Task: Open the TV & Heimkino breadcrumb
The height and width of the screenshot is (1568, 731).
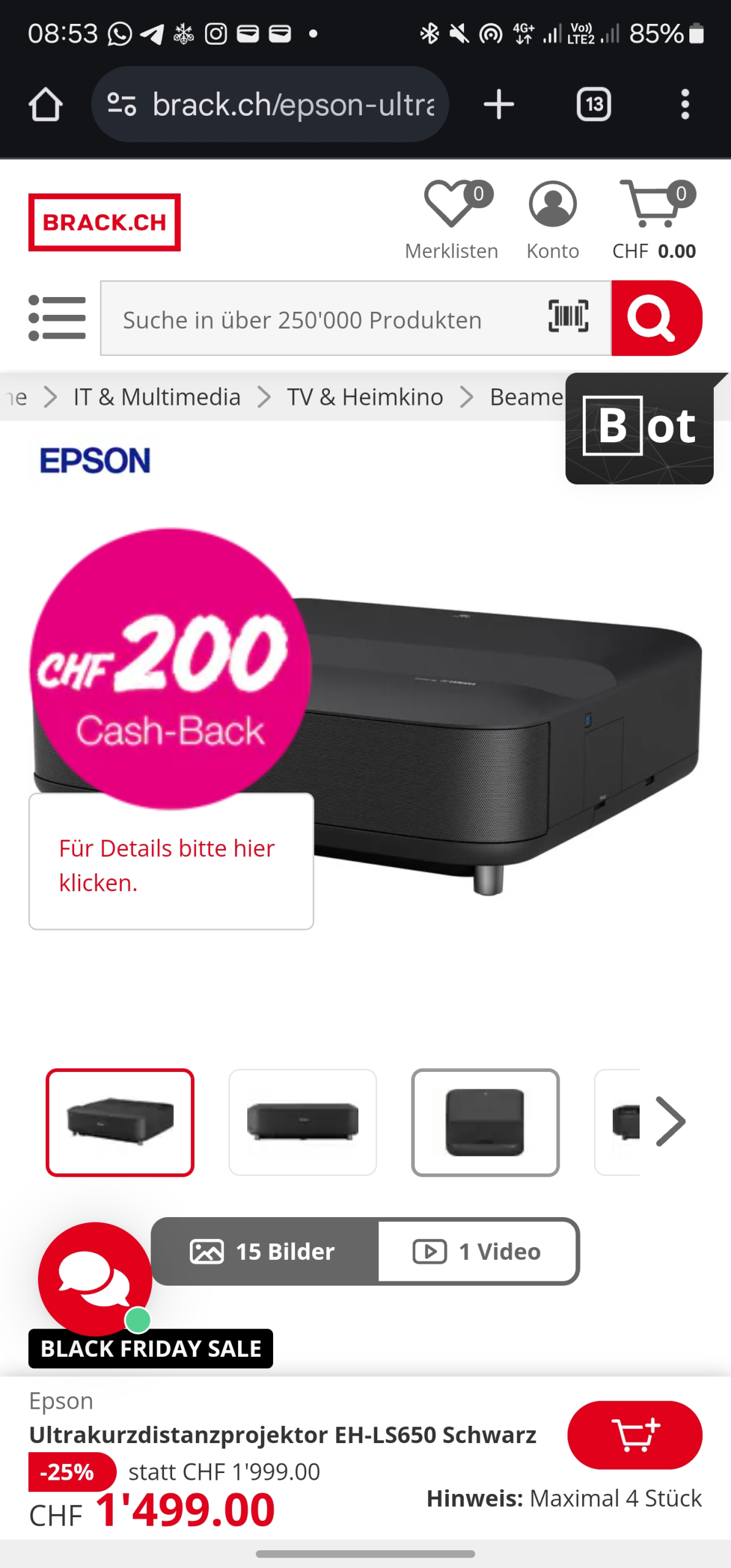Action: (x=365, y=397)
